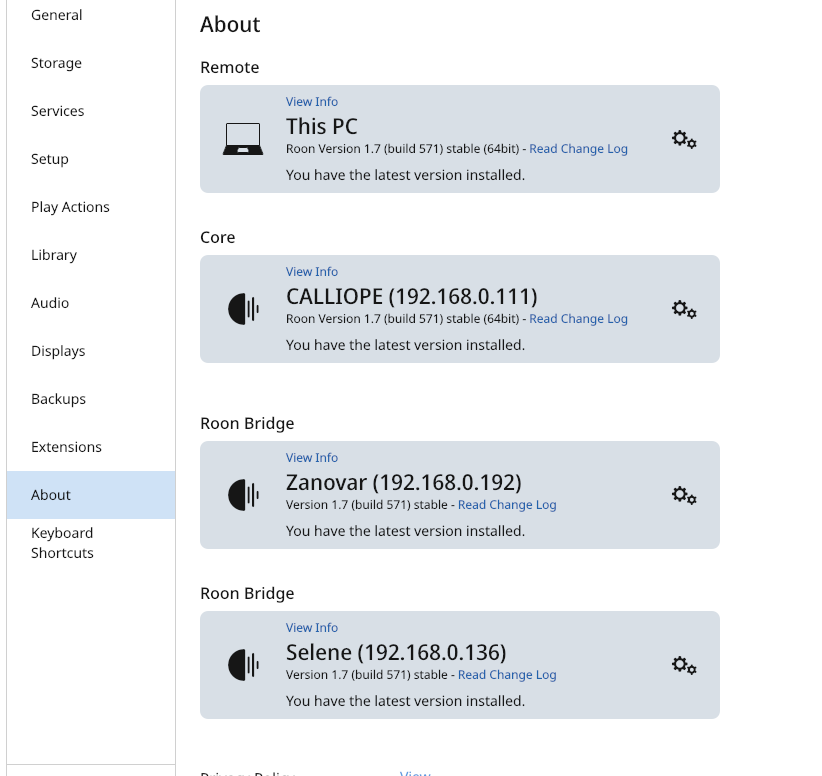Open View Info for This PC
Screen dimensions: 822x776
pyautogui.click(x=311, y=102)
